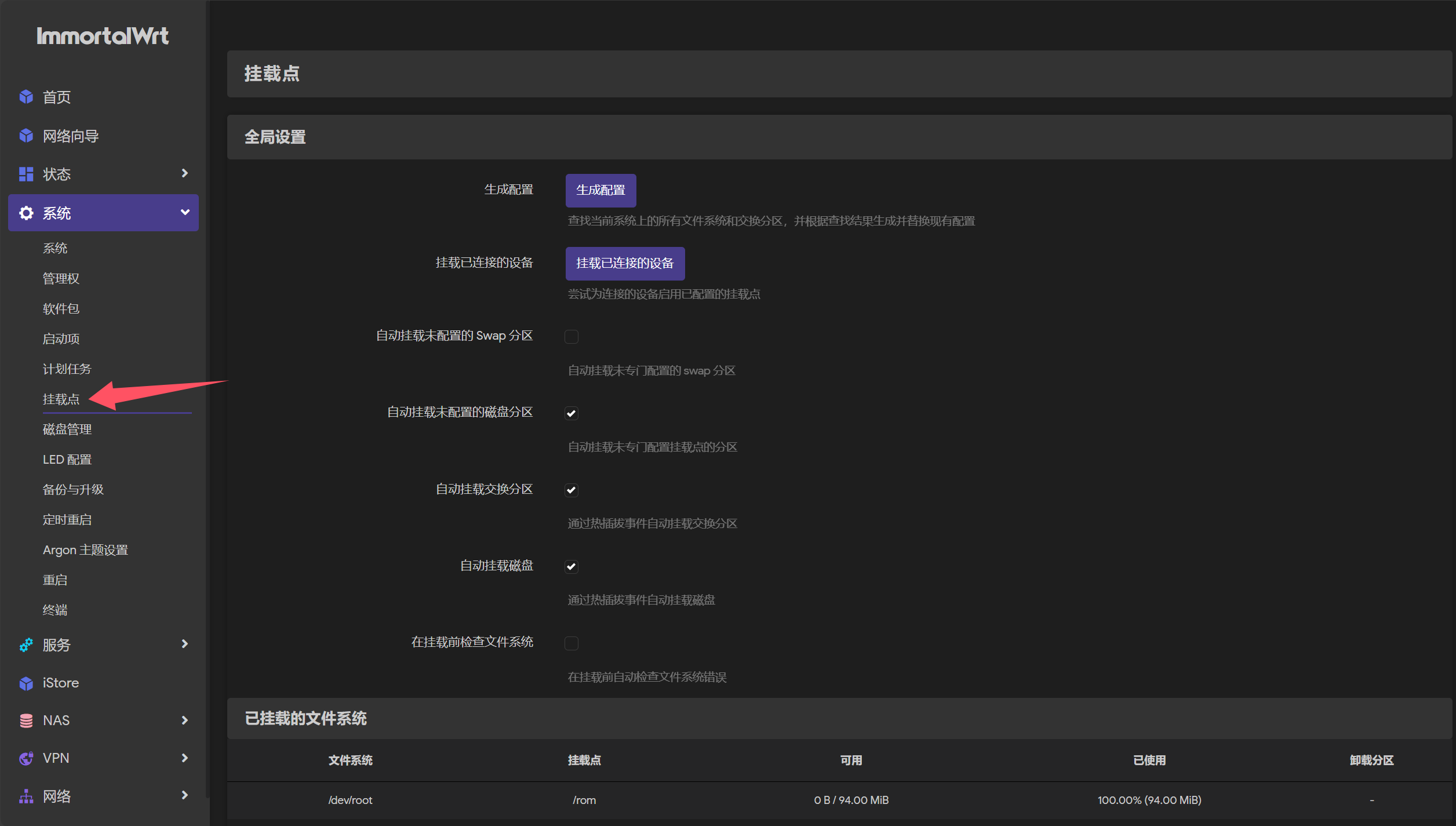The image size is (1456, 826).
Task: Click the 状态 dashboard grid icon
Action: (26, 174)
